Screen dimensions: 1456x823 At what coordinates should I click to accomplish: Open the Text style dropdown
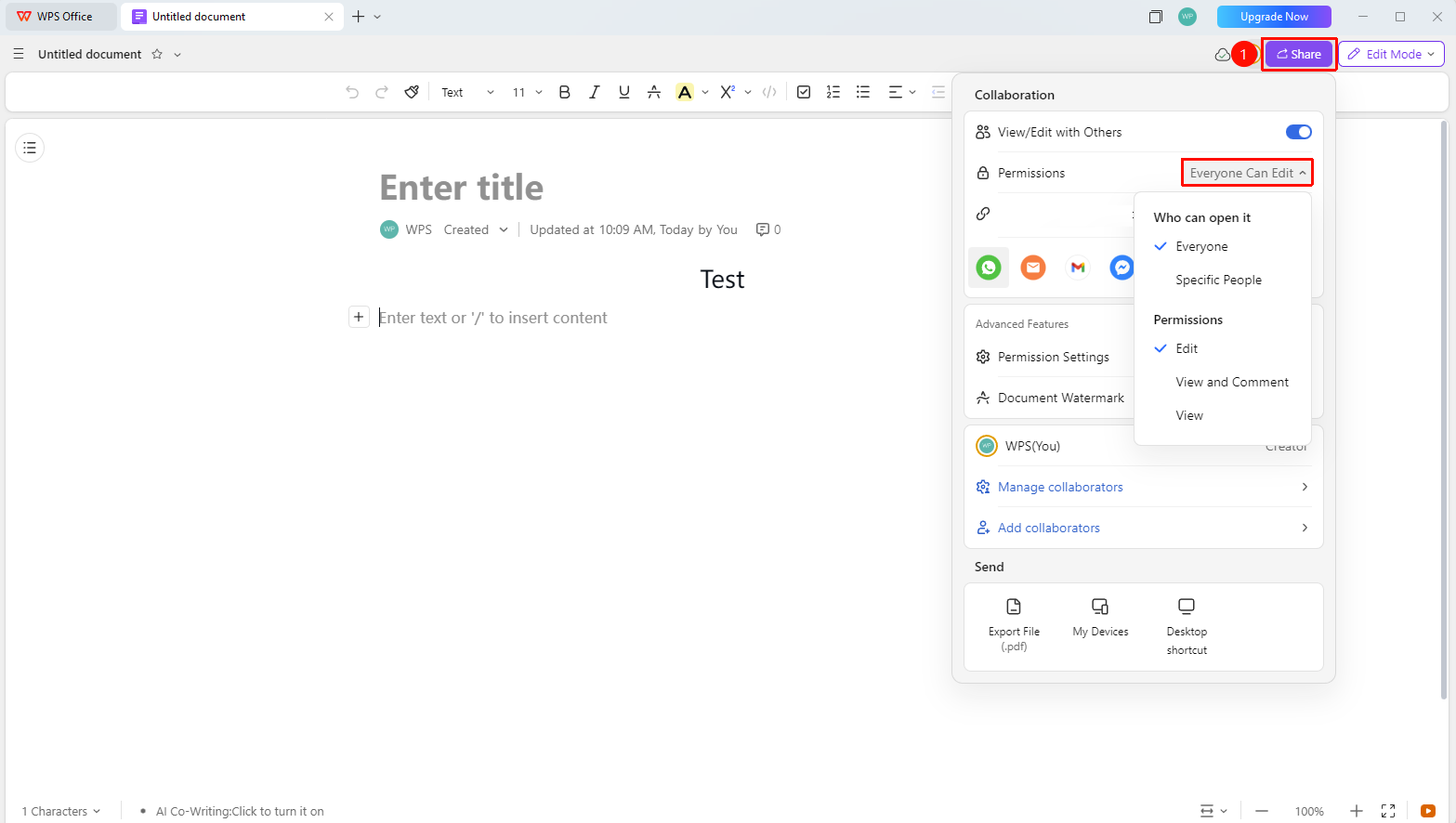tap(467, 92)
